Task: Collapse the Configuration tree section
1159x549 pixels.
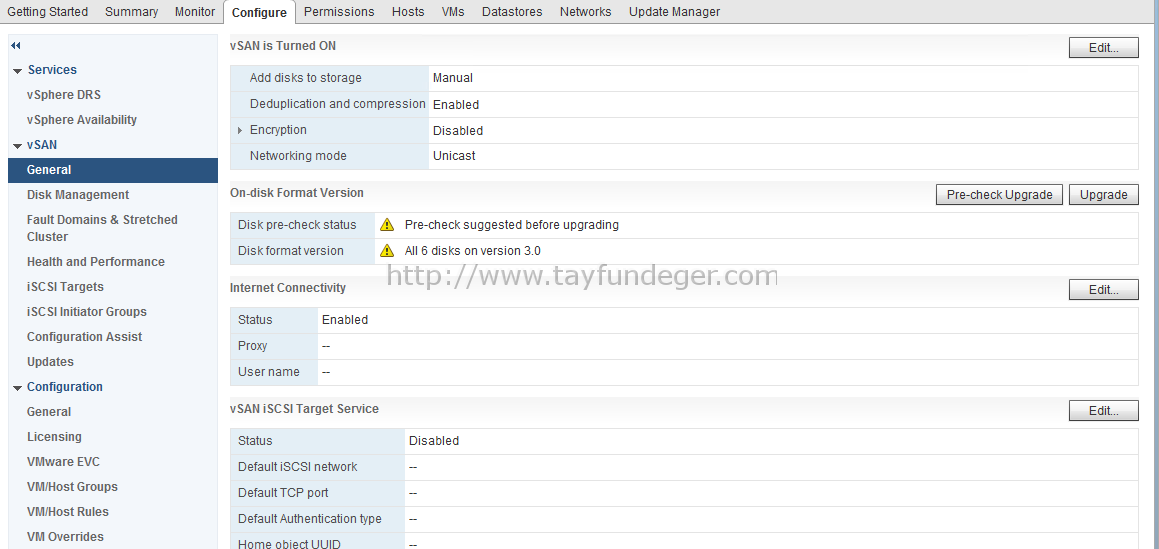Action: pos(17,387)
